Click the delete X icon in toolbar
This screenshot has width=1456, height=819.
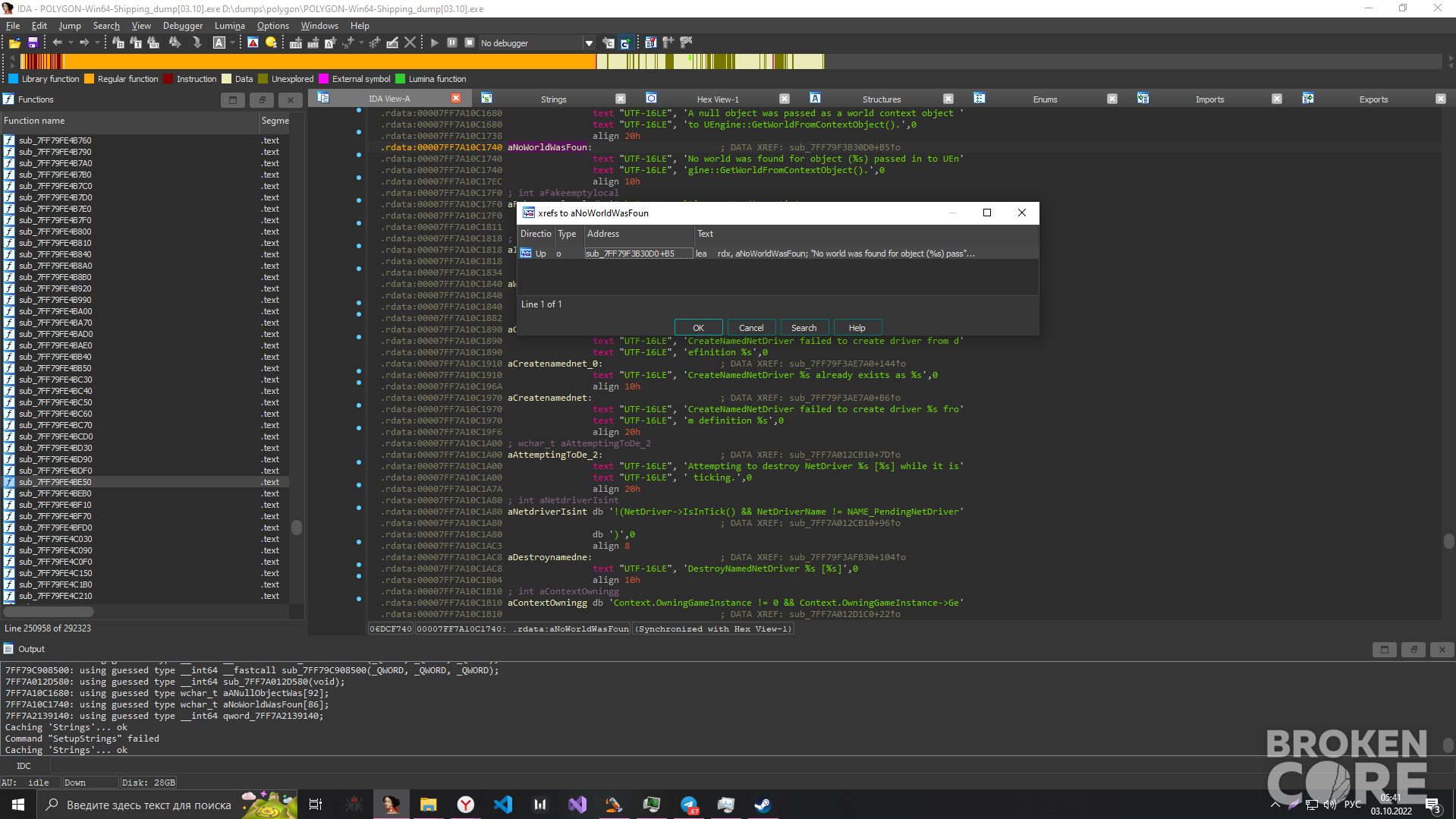[410, 43]
